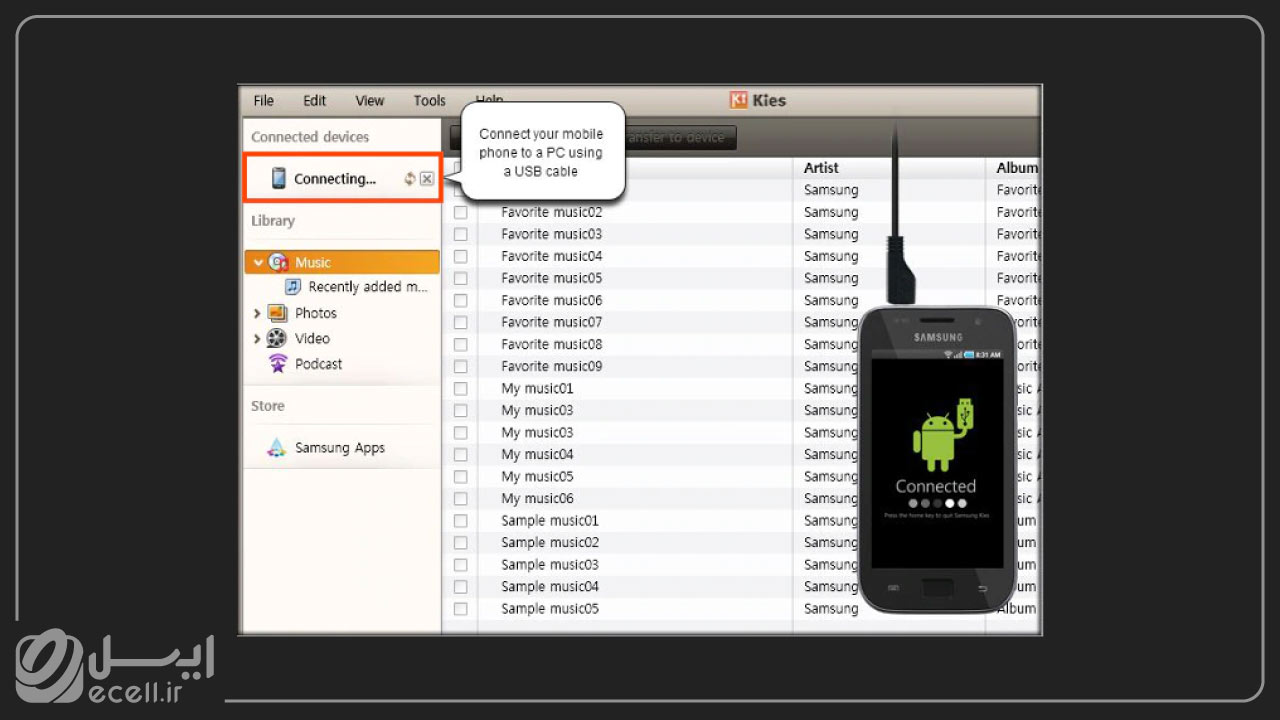Select the Favorite music07 track name
The width and height of the screenshot is (1280, 720).
[552, 322]
